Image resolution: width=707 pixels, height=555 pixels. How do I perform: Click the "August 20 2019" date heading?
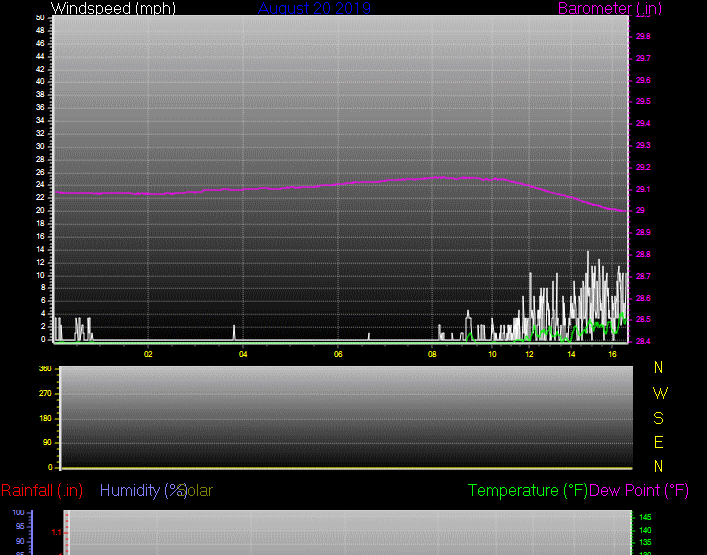coord(314,8)
